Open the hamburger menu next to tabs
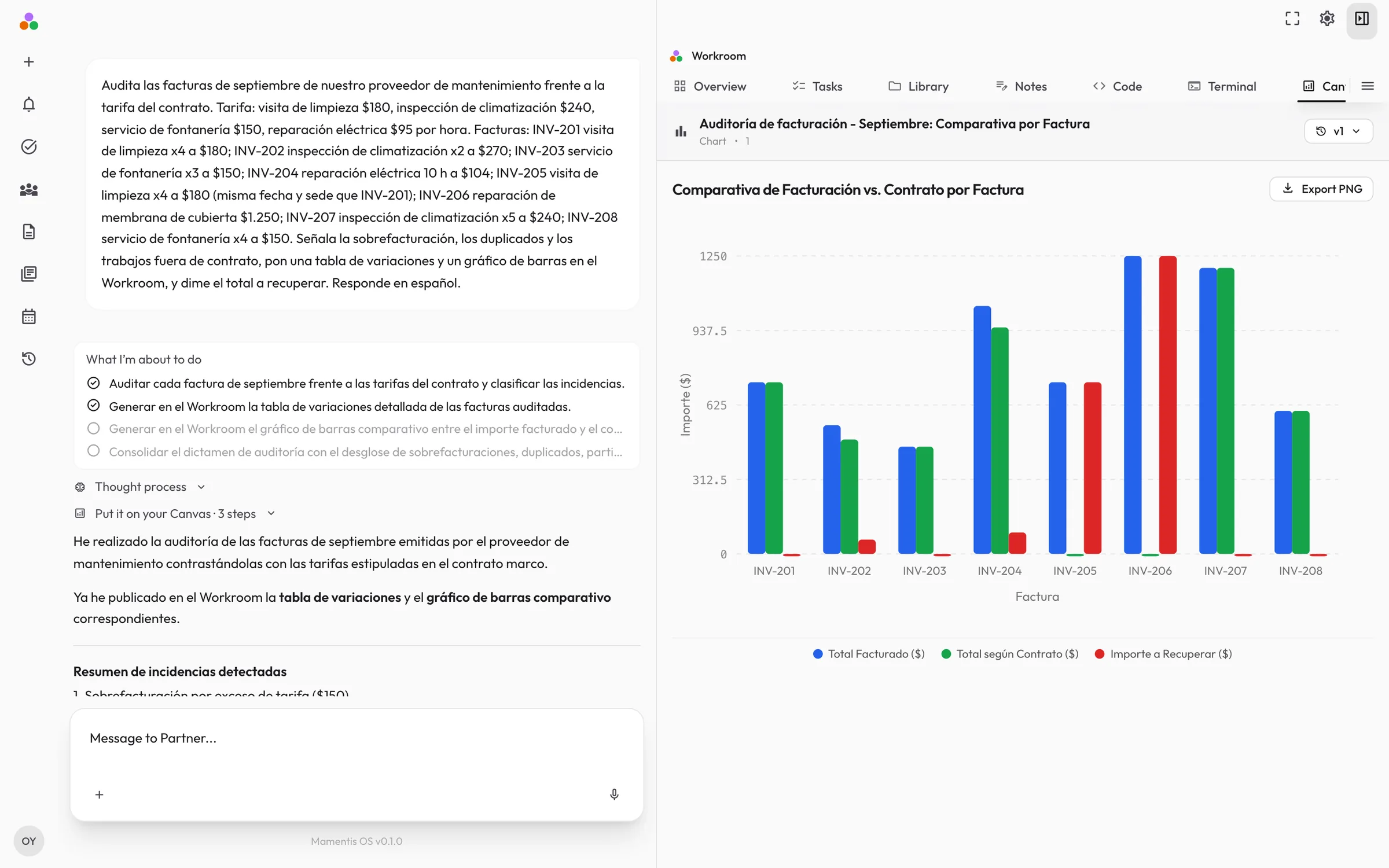Screen dimensions: 1389x868 pos(1368,86)
